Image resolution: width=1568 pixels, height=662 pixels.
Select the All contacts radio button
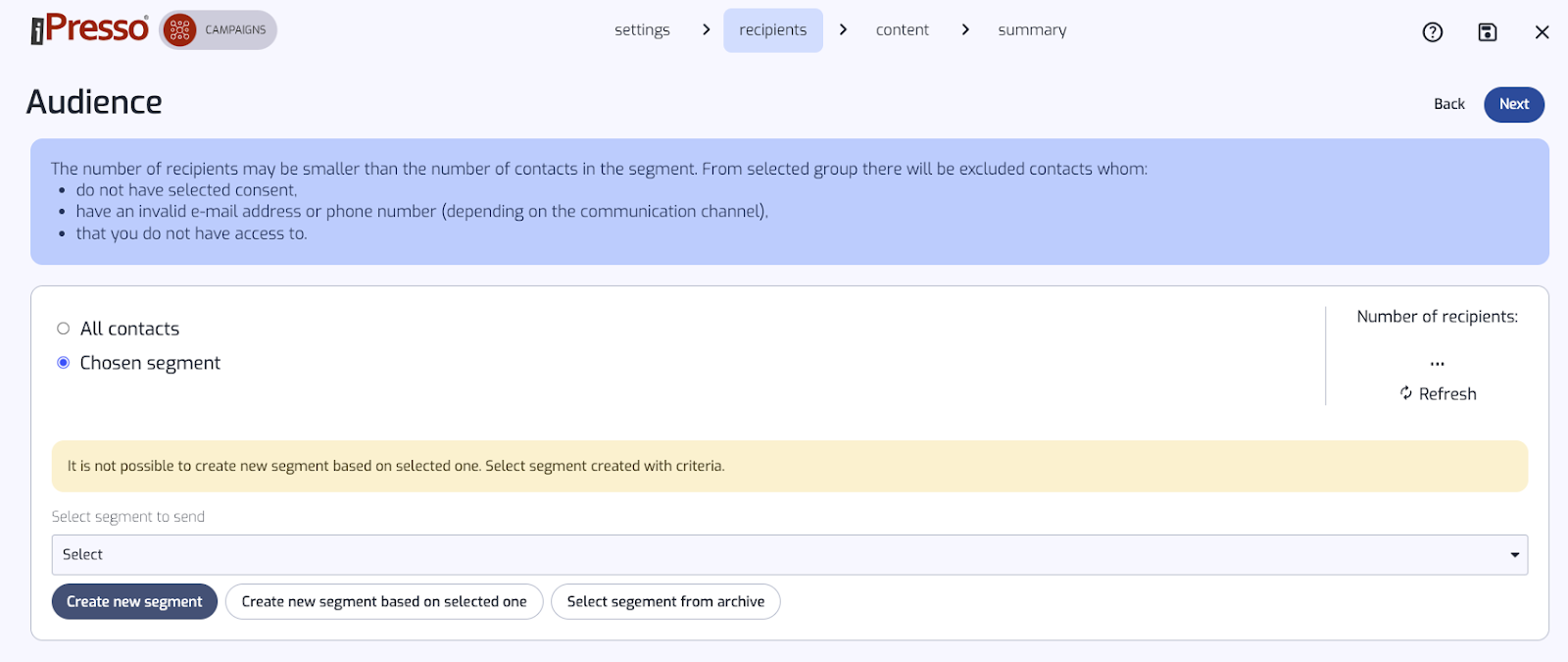click(64, 329)
